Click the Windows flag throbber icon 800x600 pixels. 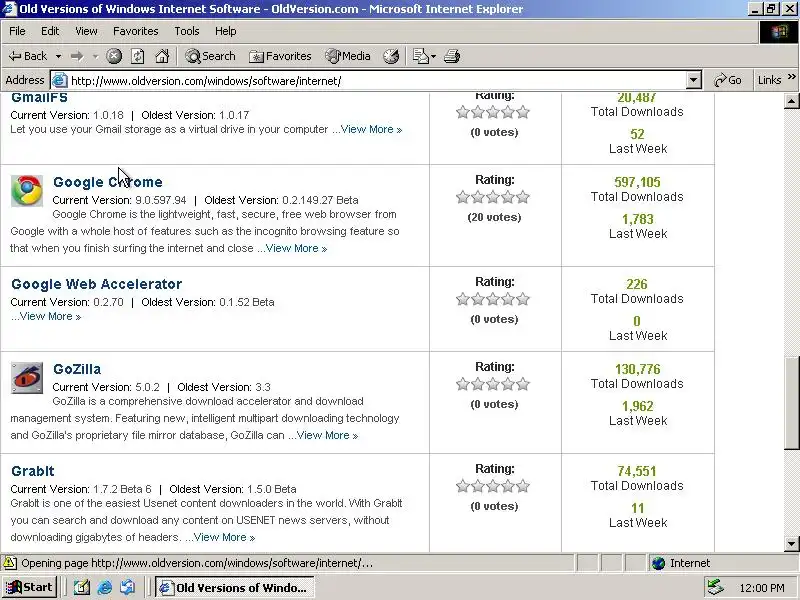click(x=779, y=32)
